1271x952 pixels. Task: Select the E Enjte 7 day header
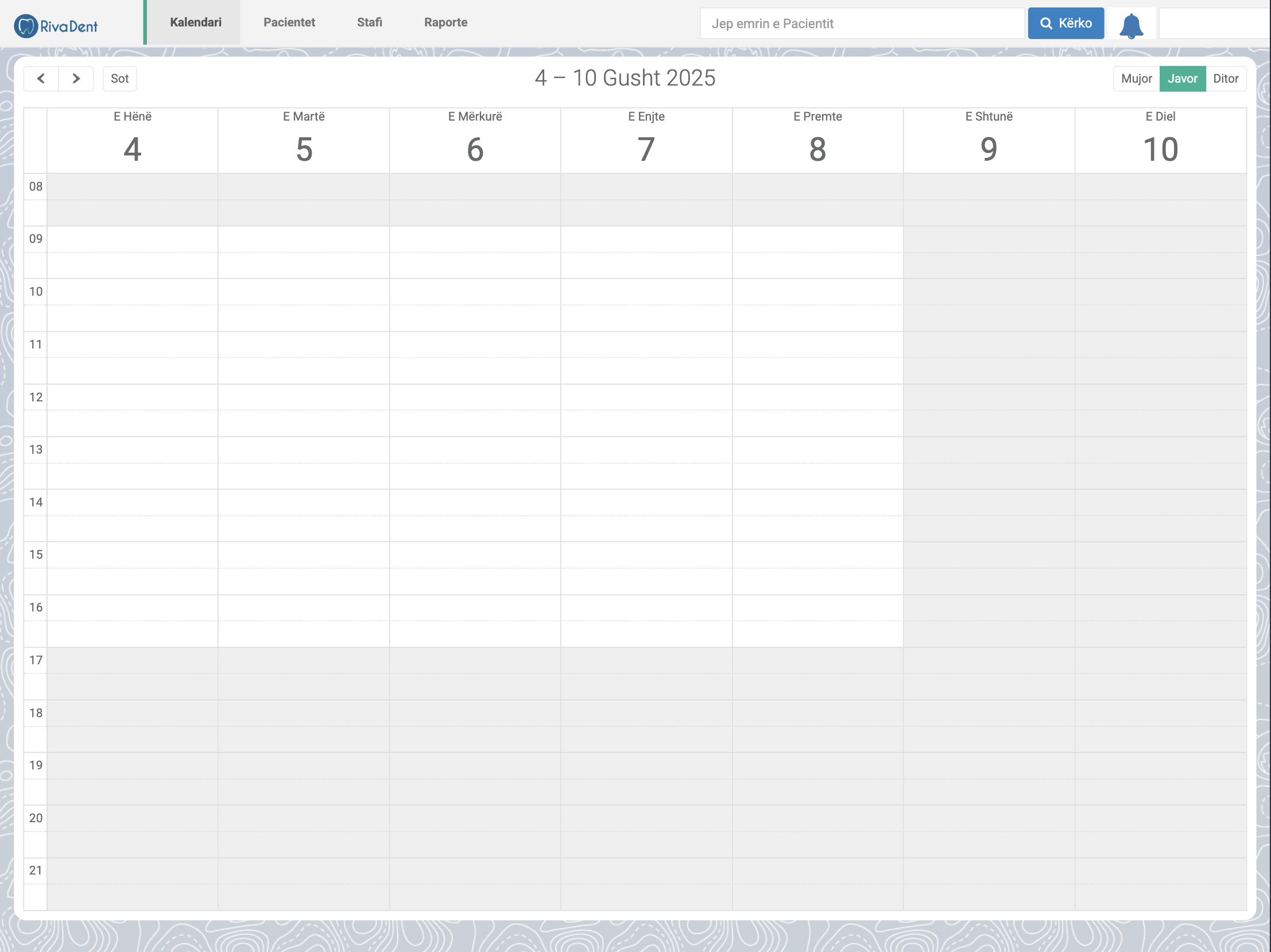(646, 141)
